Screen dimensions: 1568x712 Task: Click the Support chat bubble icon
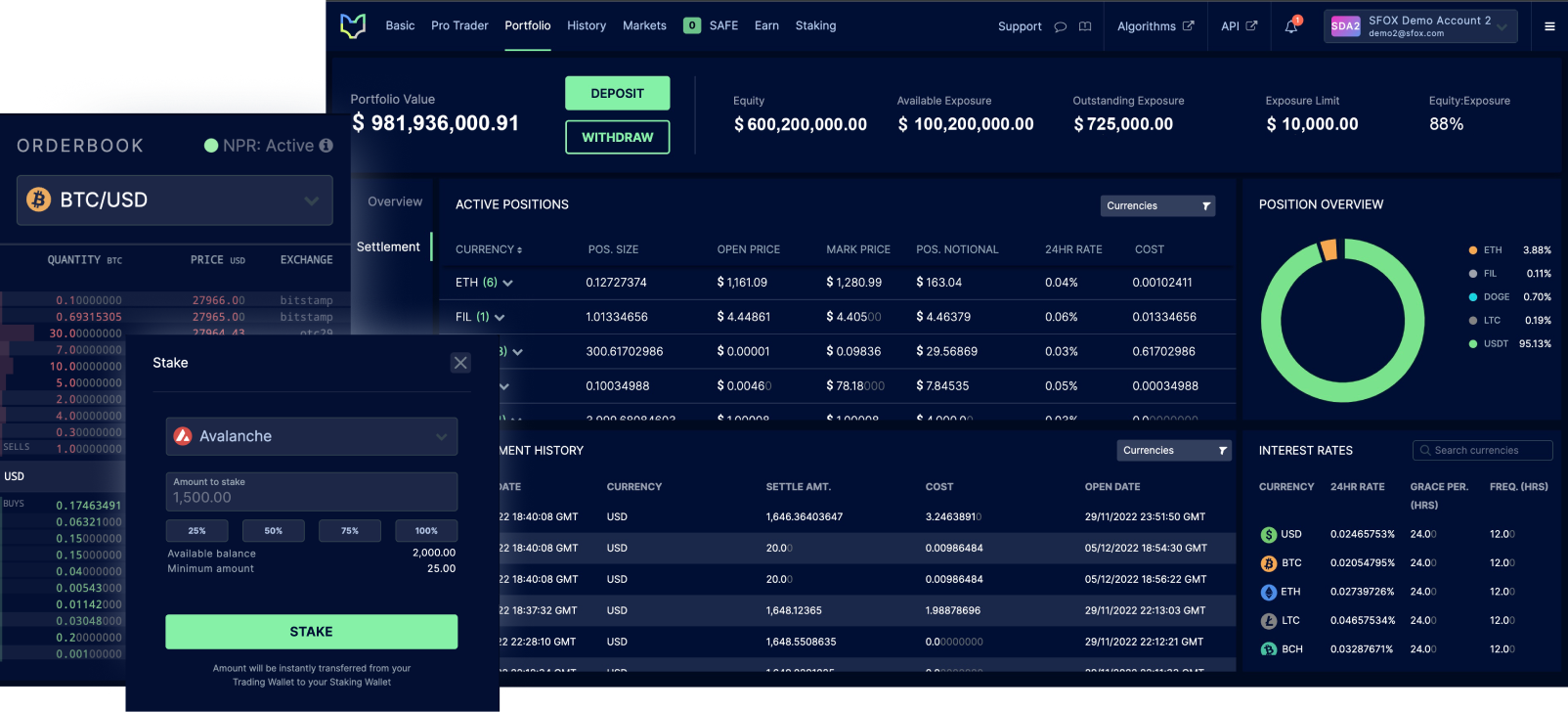(x=1061, y=26)
